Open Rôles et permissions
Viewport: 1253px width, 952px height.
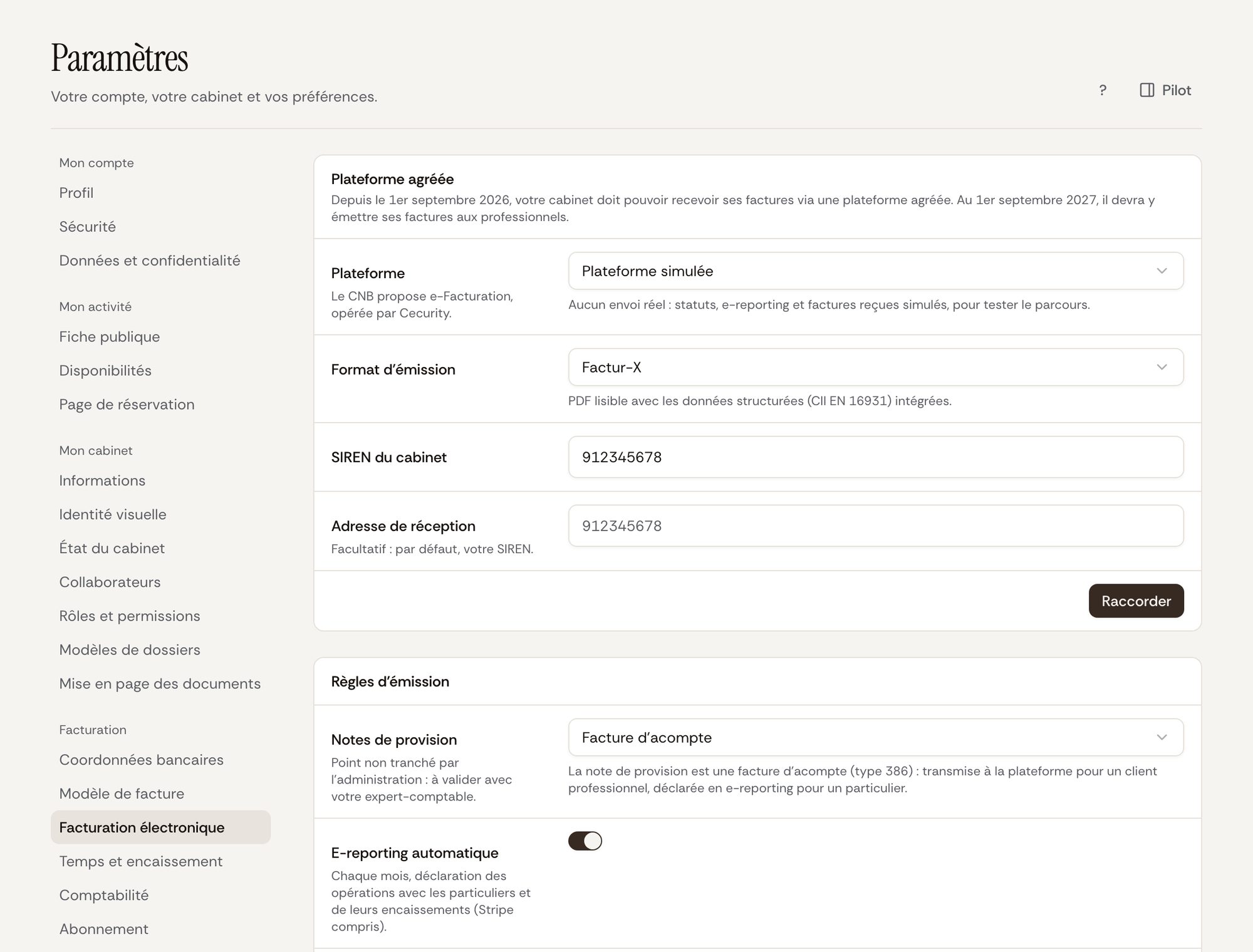pyautogui.click(x=160, y=616)
